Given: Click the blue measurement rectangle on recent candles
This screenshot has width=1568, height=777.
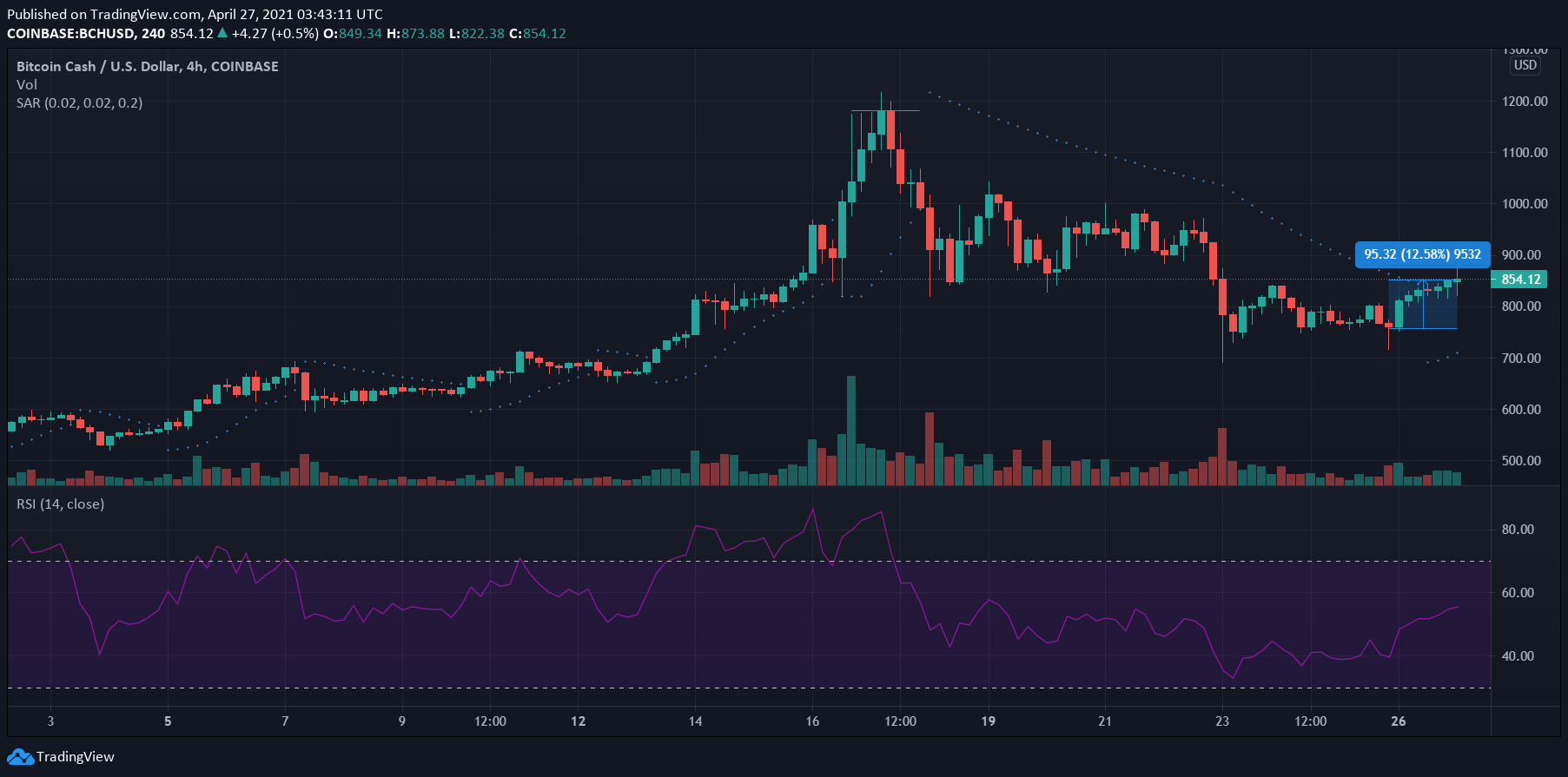Looking at the screenshot, I should coord(1423,304).
